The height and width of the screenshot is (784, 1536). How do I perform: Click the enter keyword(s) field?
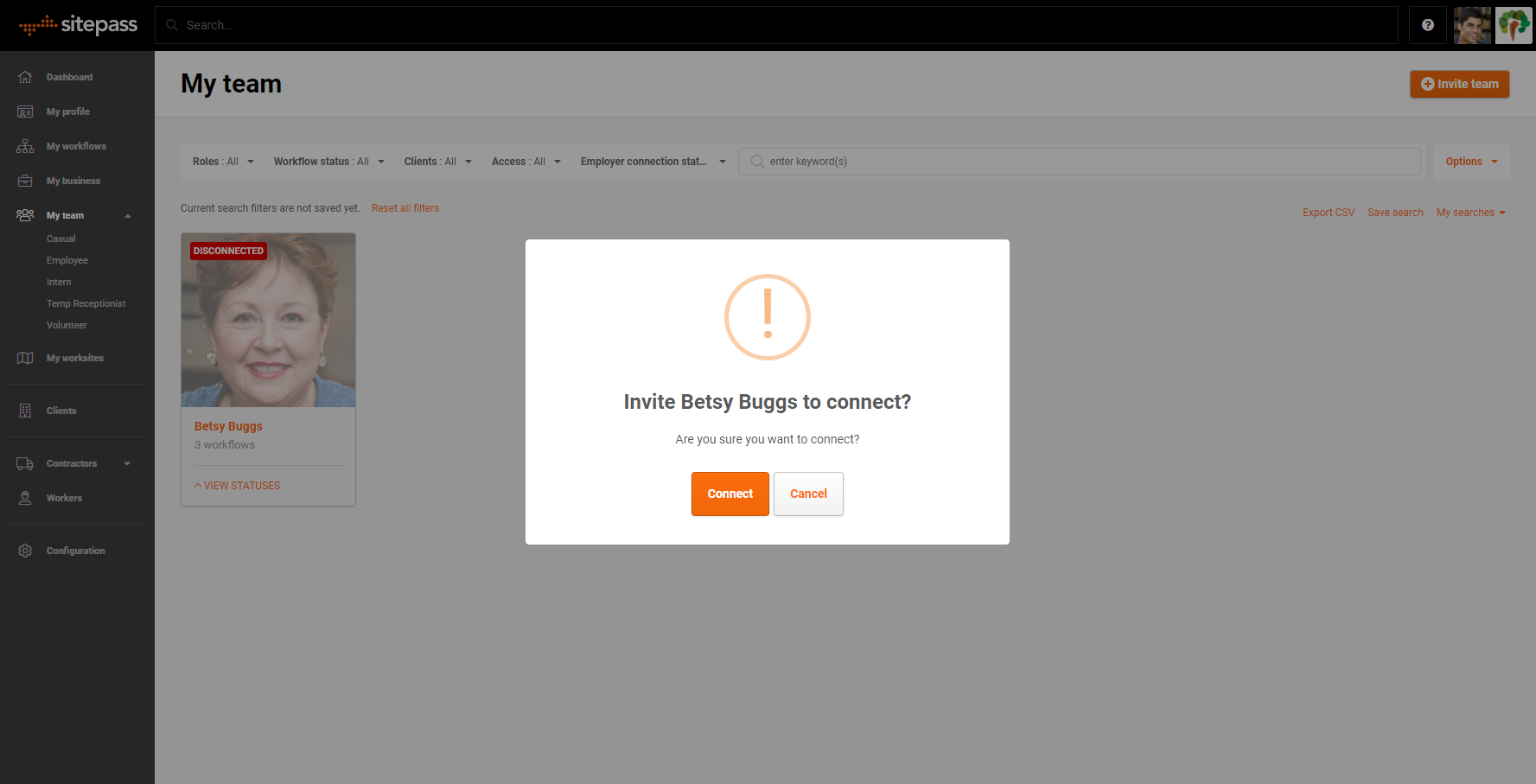pyautogui.click(x=1080, y=162)
